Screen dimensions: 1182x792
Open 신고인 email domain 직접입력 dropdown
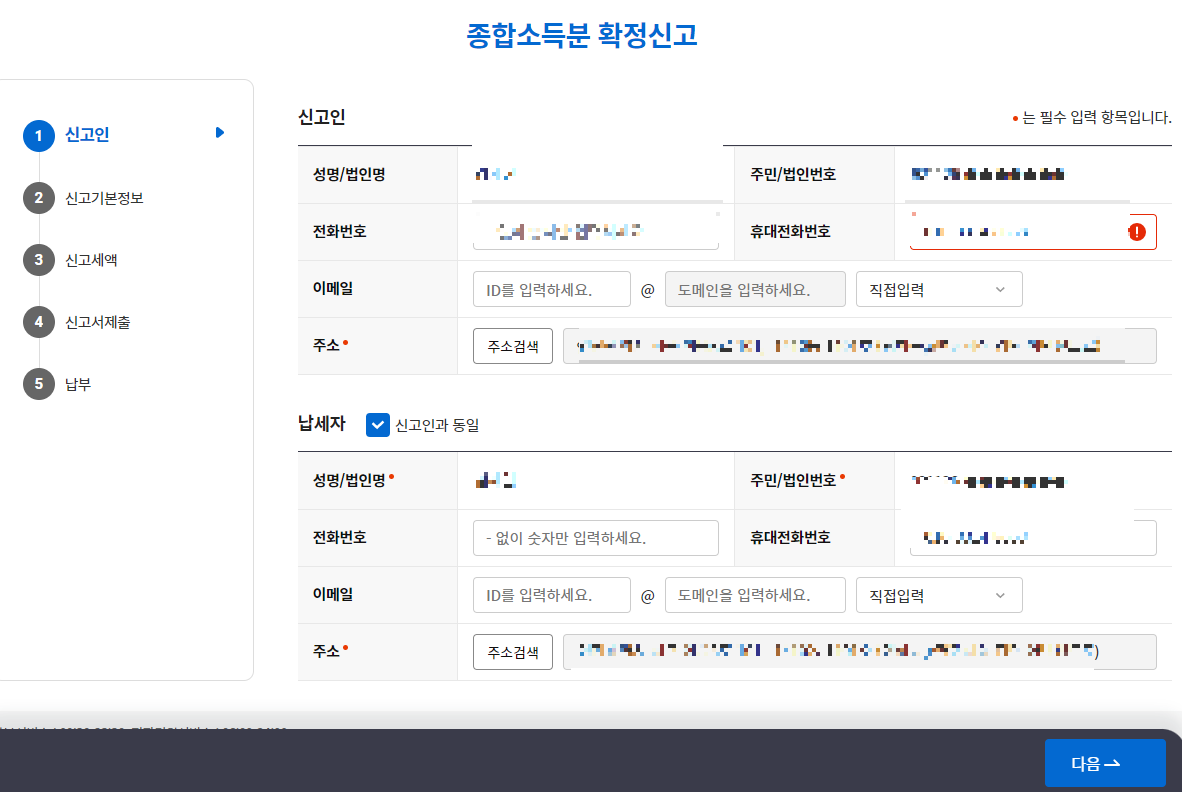(x=939, y=289)
